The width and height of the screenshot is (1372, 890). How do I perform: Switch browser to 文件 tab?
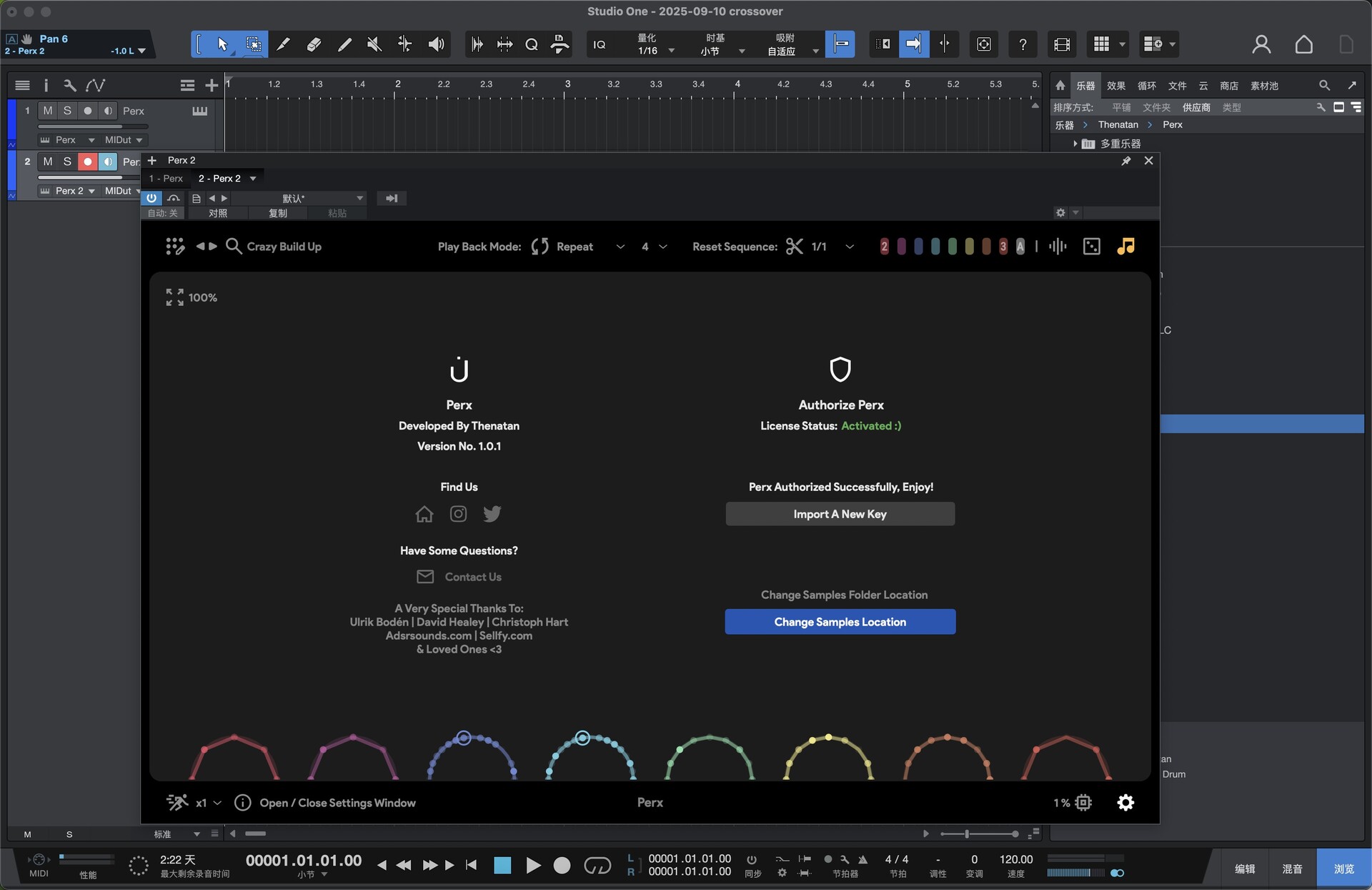pyautogui.click(x=1177, y=86)
